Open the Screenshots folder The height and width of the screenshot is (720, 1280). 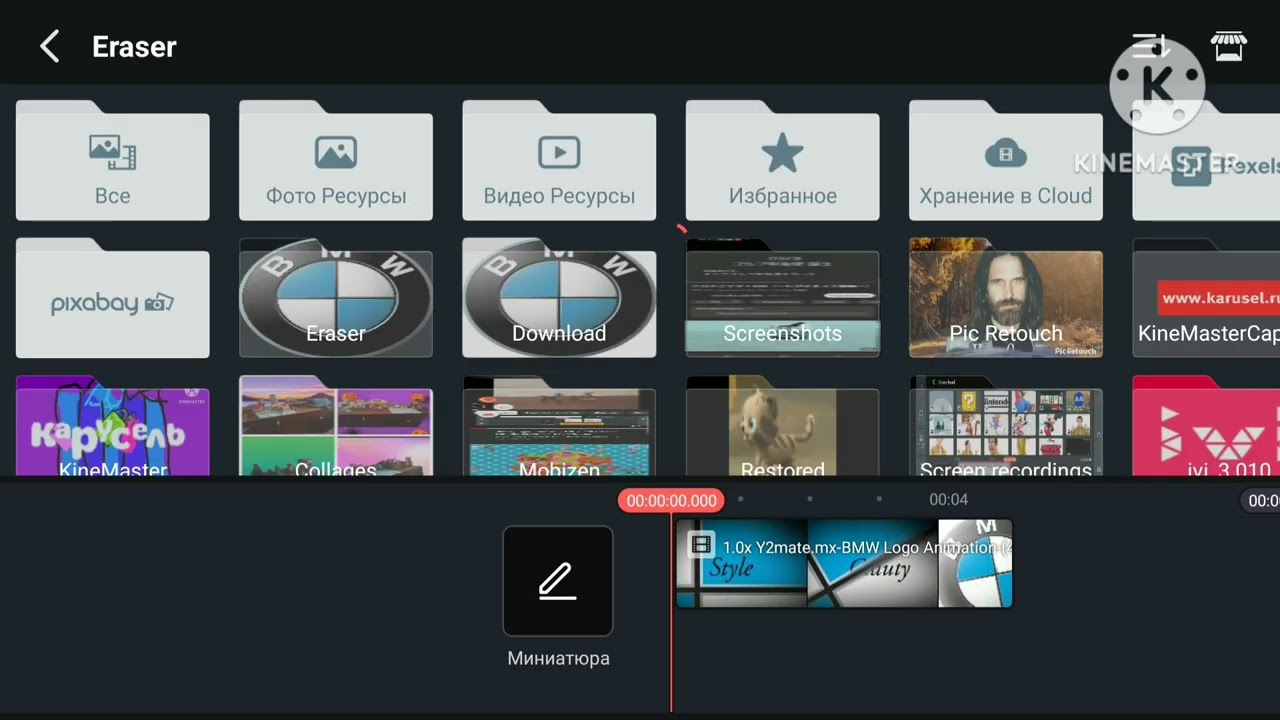tap(783, 298)
